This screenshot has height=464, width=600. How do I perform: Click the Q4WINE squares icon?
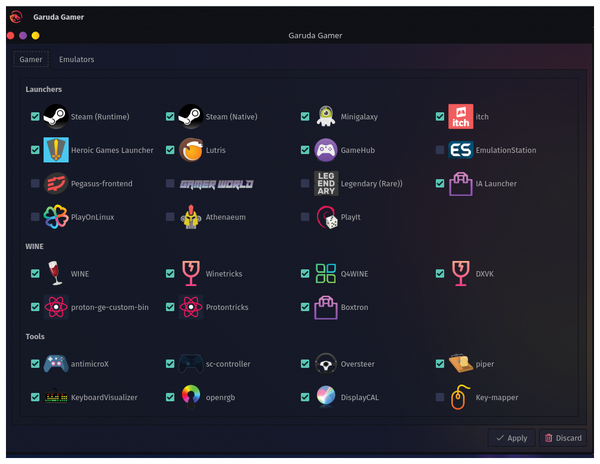coord(326,274)
